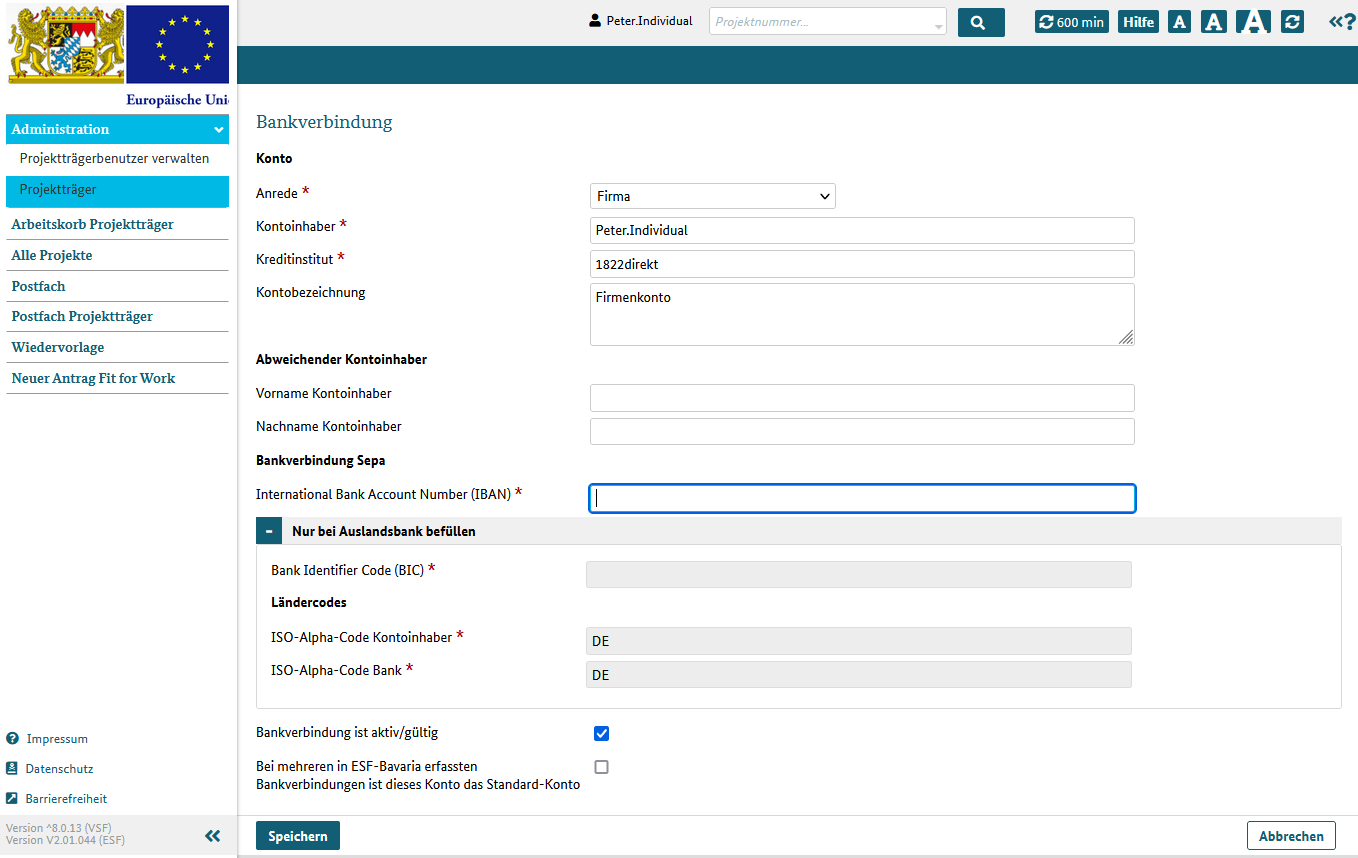Click the Bank Identifier Code field
Screen dimensions: 1358x858
[x=858, y=574]
